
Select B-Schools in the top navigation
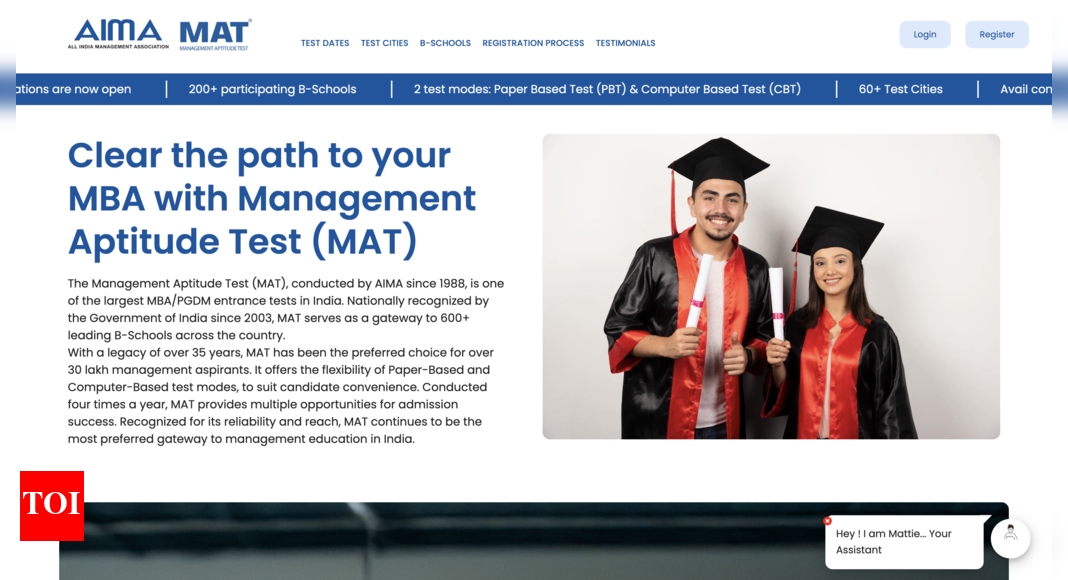pyautogui.click(x=445, y=43)
